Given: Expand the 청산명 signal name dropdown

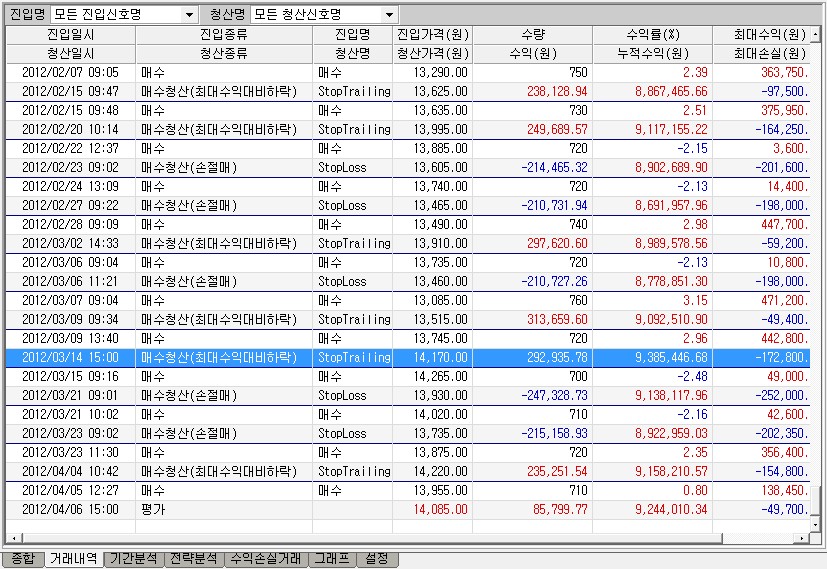Looking at the screenshot, I should click(389, 15).
